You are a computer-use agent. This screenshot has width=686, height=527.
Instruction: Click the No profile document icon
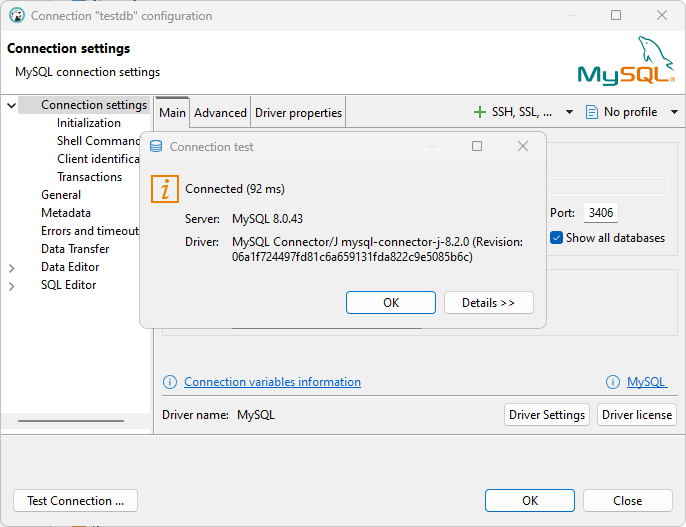point(592,112)
